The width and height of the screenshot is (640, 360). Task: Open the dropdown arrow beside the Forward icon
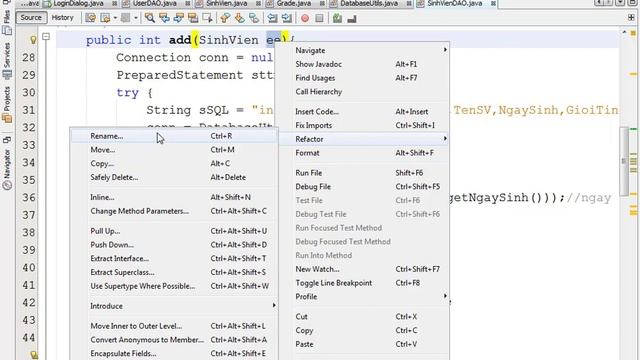[x=136, y=18]
